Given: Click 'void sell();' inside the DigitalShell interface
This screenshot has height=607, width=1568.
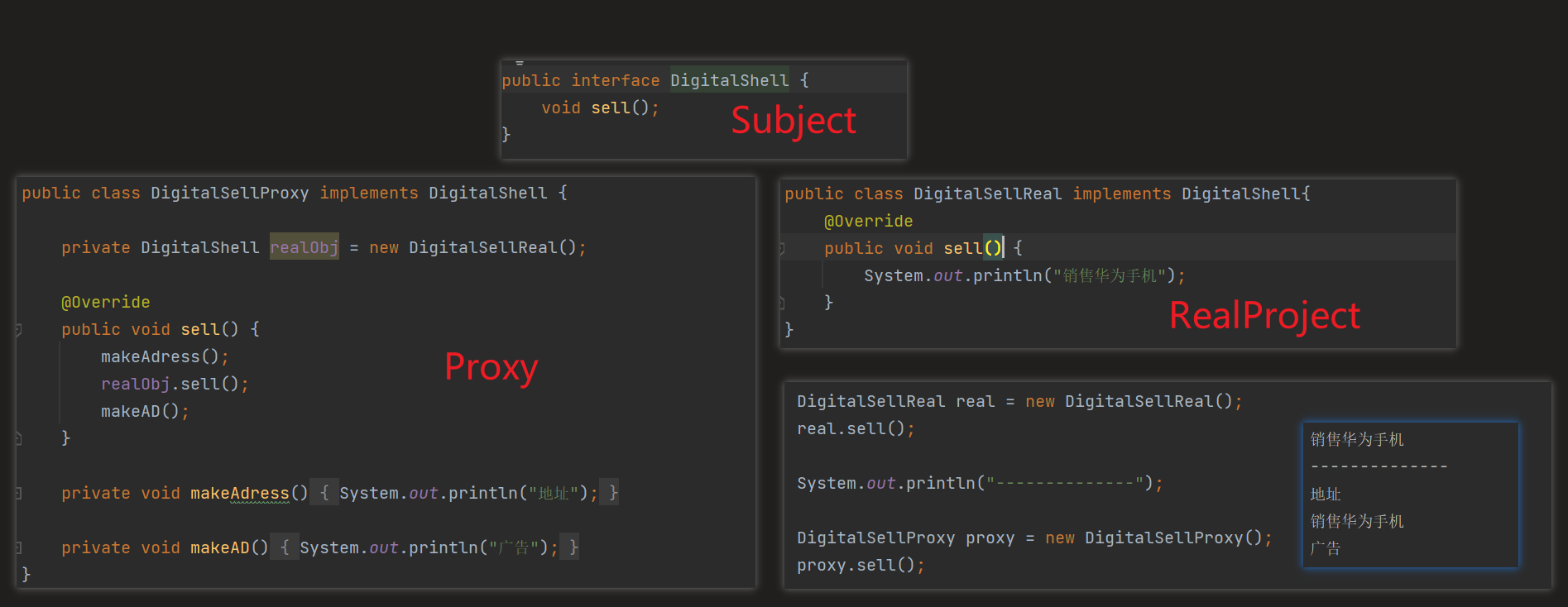Looking at the screenshot, I should [x=600, y=108].
